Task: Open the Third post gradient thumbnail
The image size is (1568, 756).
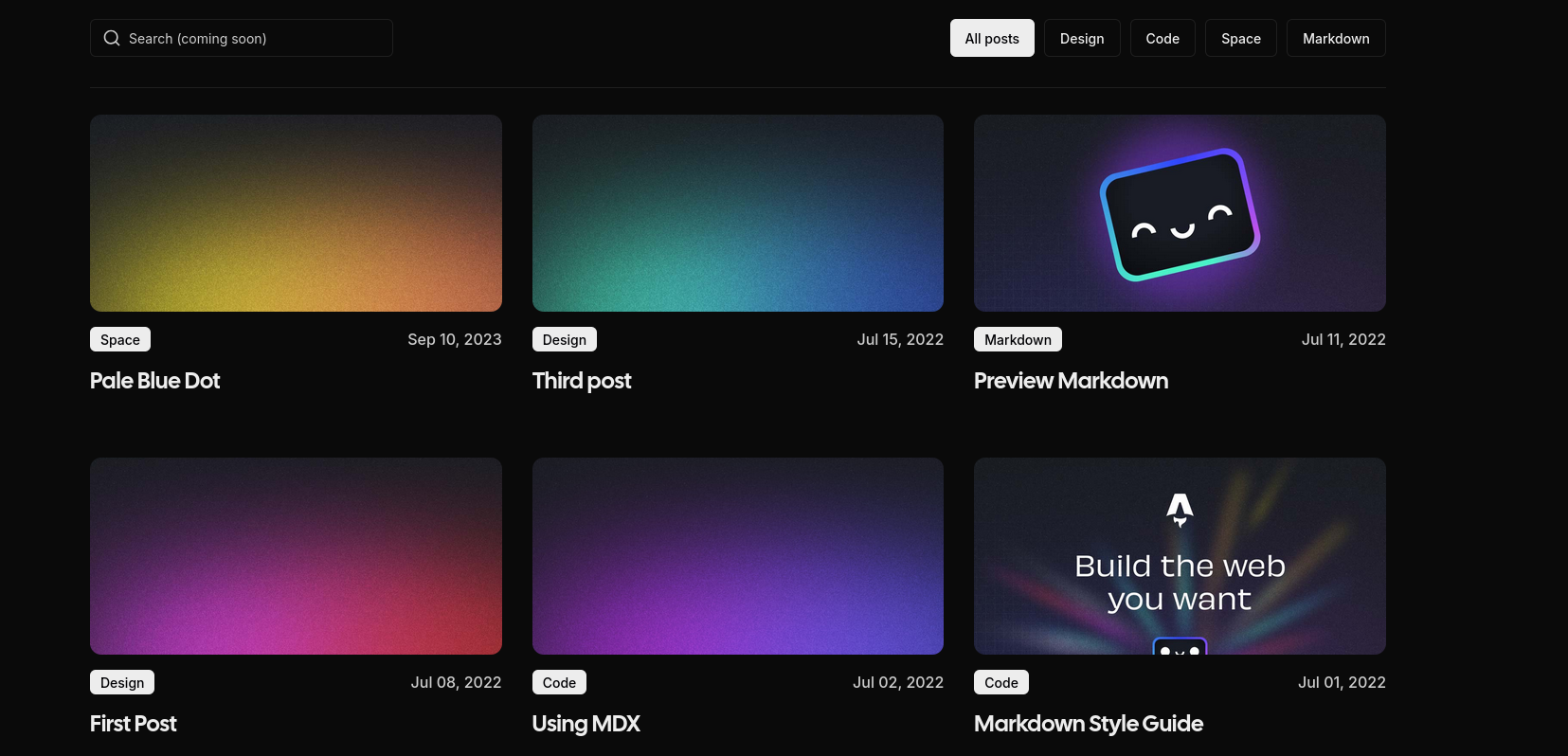Action: pyautogui.click(x=738, y=213)
